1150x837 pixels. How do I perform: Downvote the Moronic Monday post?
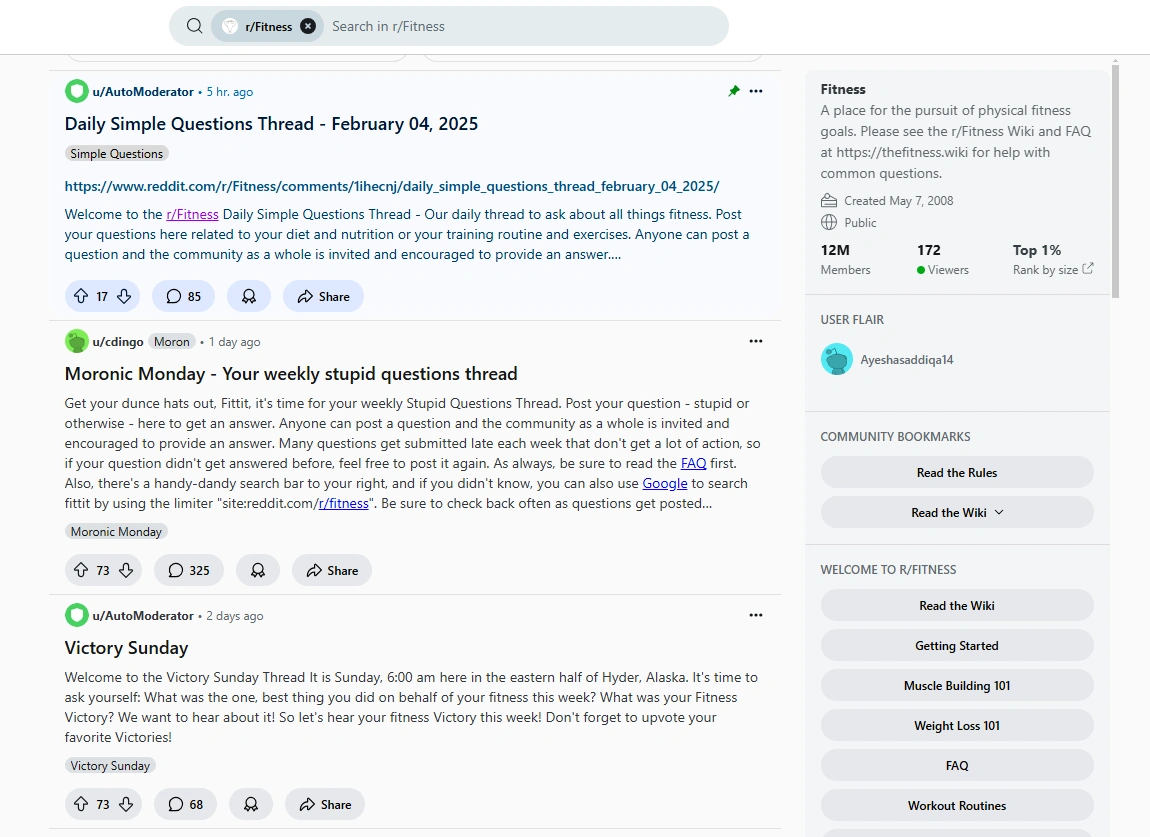126,570
